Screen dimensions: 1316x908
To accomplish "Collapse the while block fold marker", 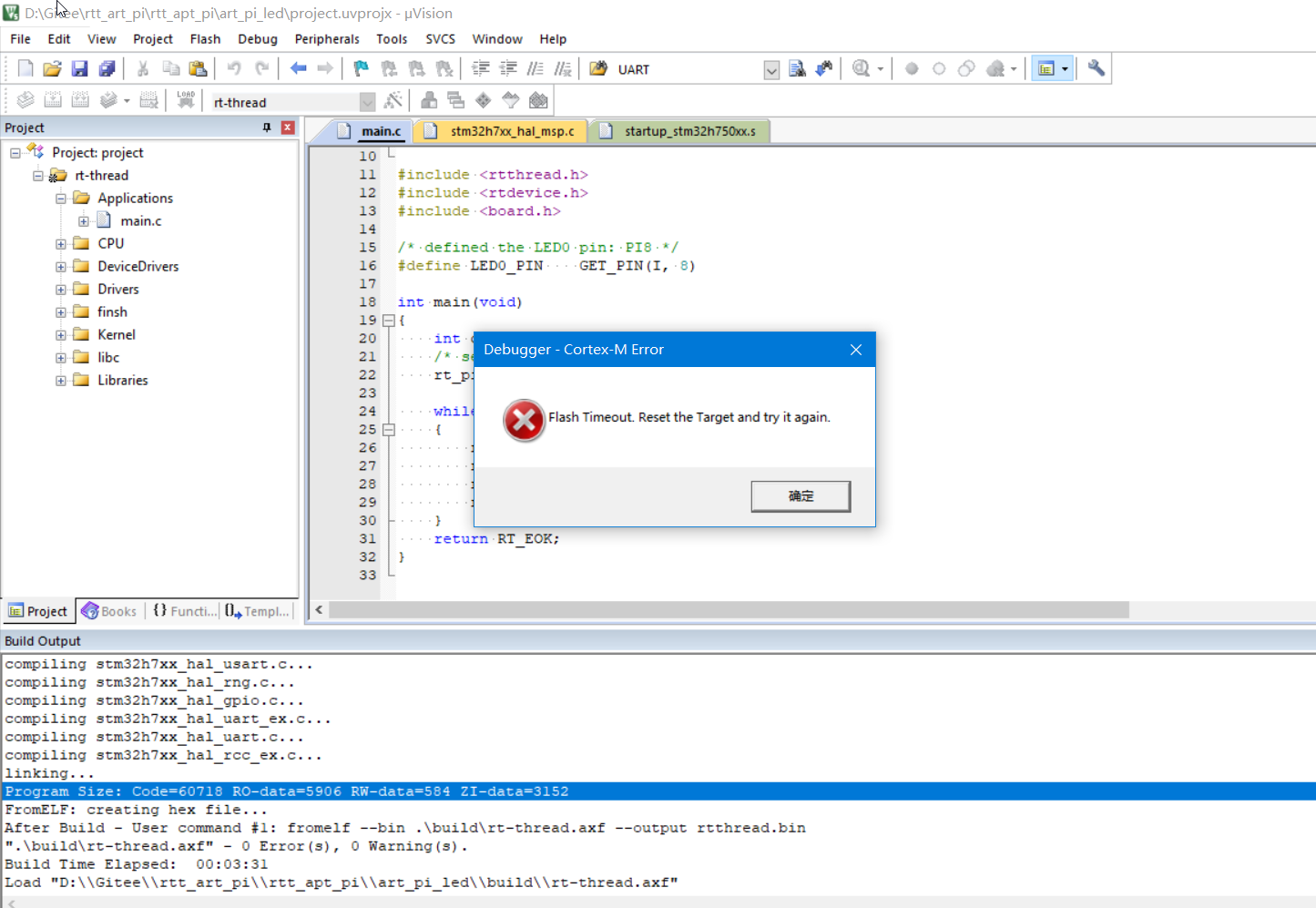I will pos(389,430).
